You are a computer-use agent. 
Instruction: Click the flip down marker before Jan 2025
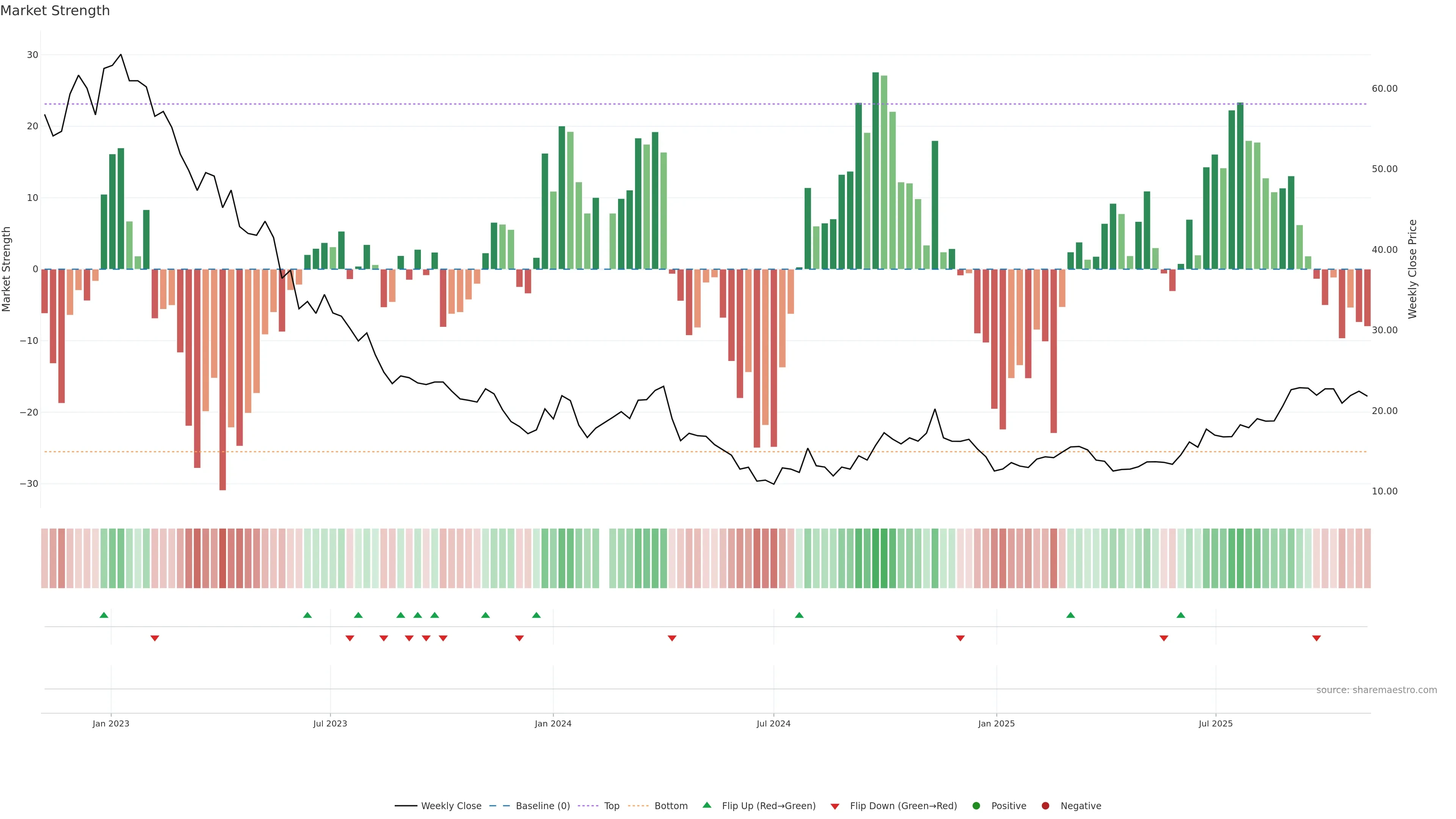coord(960,638)
